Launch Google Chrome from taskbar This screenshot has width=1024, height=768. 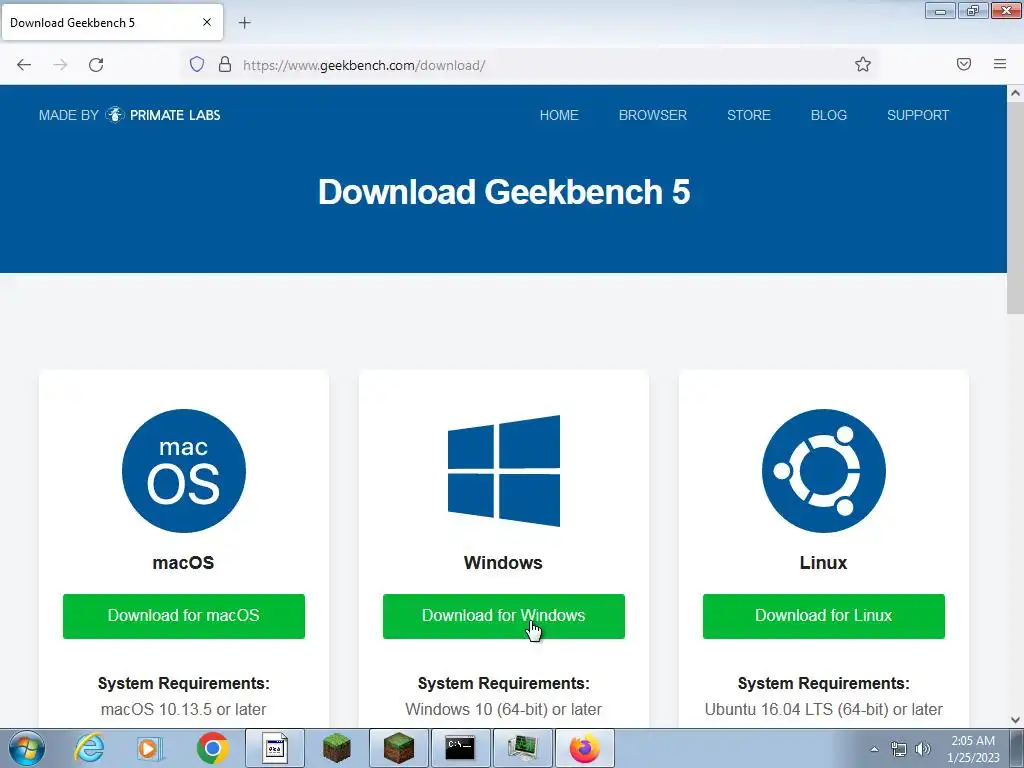(x=212, y=748)
